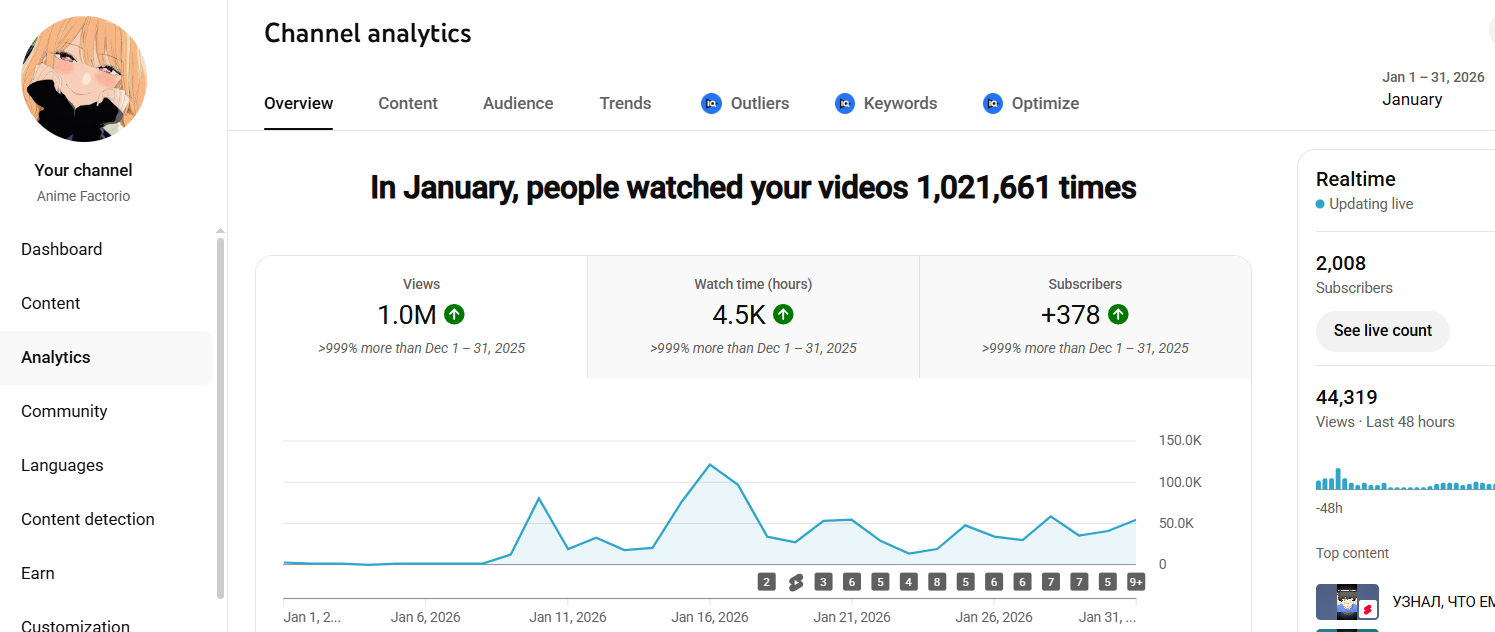Click the green up-arrow next to 4.5K watch time
The height and width of the screenshot is (632, 1495).
[x=783, y=315]
